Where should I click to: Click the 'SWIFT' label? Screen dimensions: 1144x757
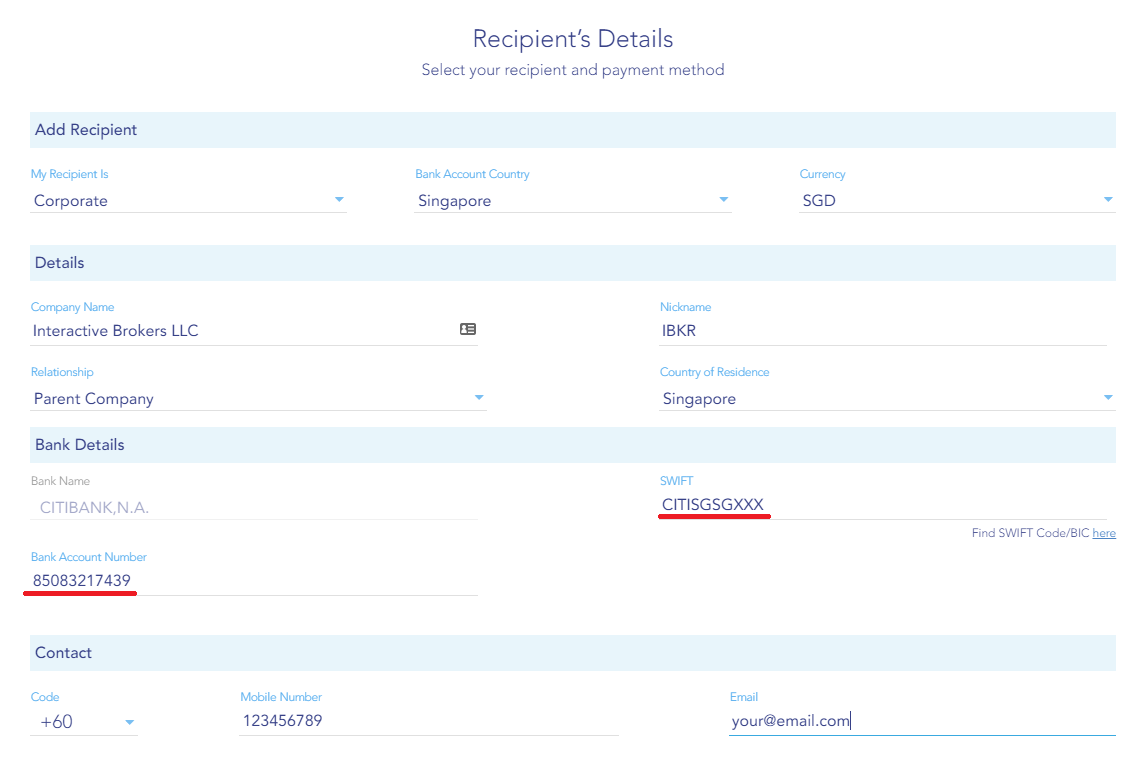[676, 481]
